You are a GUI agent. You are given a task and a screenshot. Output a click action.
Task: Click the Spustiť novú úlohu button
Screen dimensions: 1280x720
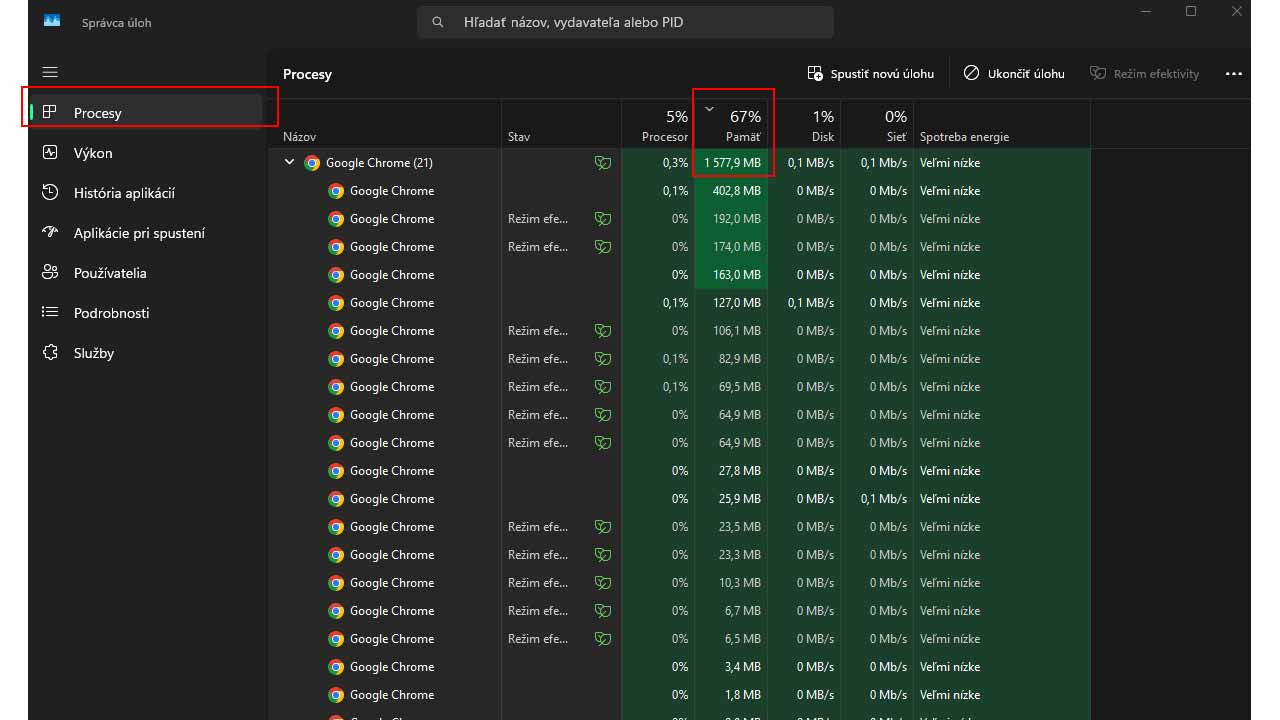click(x=870, y=74)
